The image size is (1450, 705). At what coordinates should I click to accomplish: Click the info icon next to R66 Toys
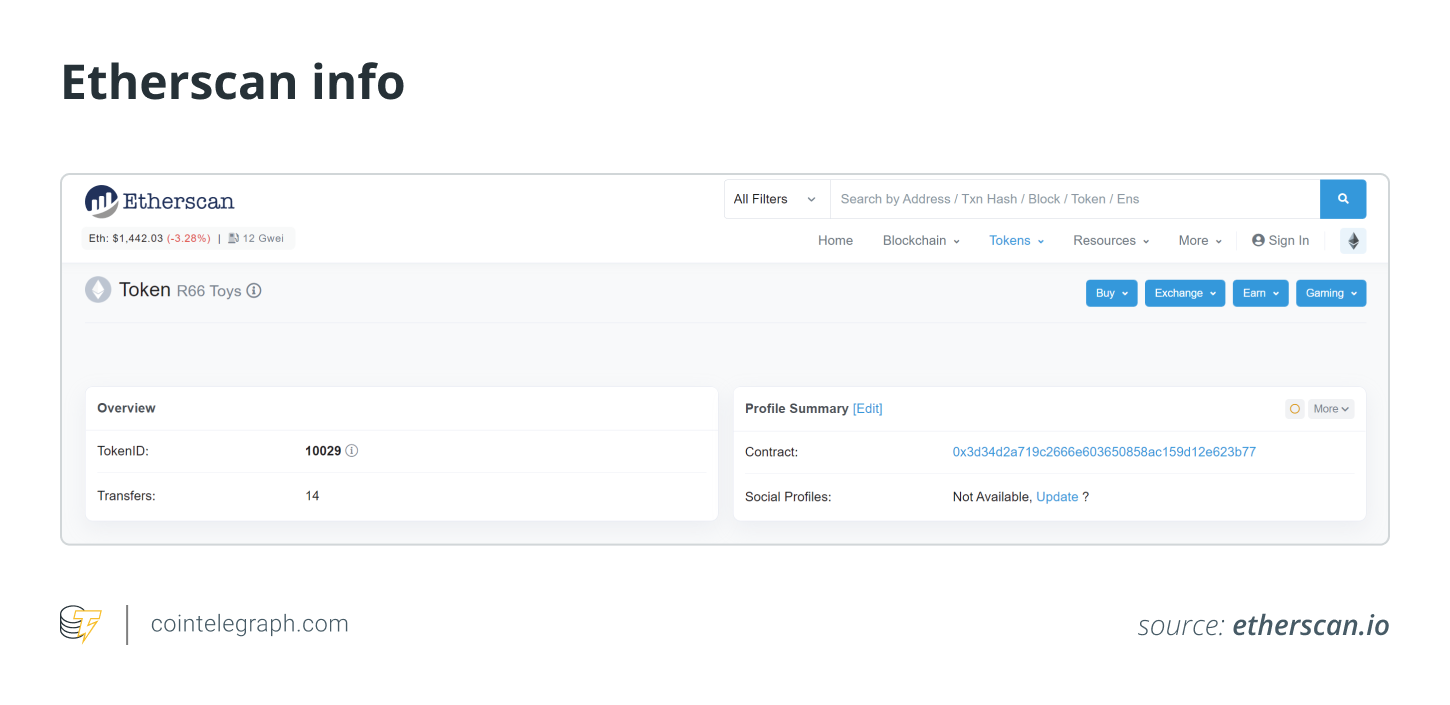253,290
